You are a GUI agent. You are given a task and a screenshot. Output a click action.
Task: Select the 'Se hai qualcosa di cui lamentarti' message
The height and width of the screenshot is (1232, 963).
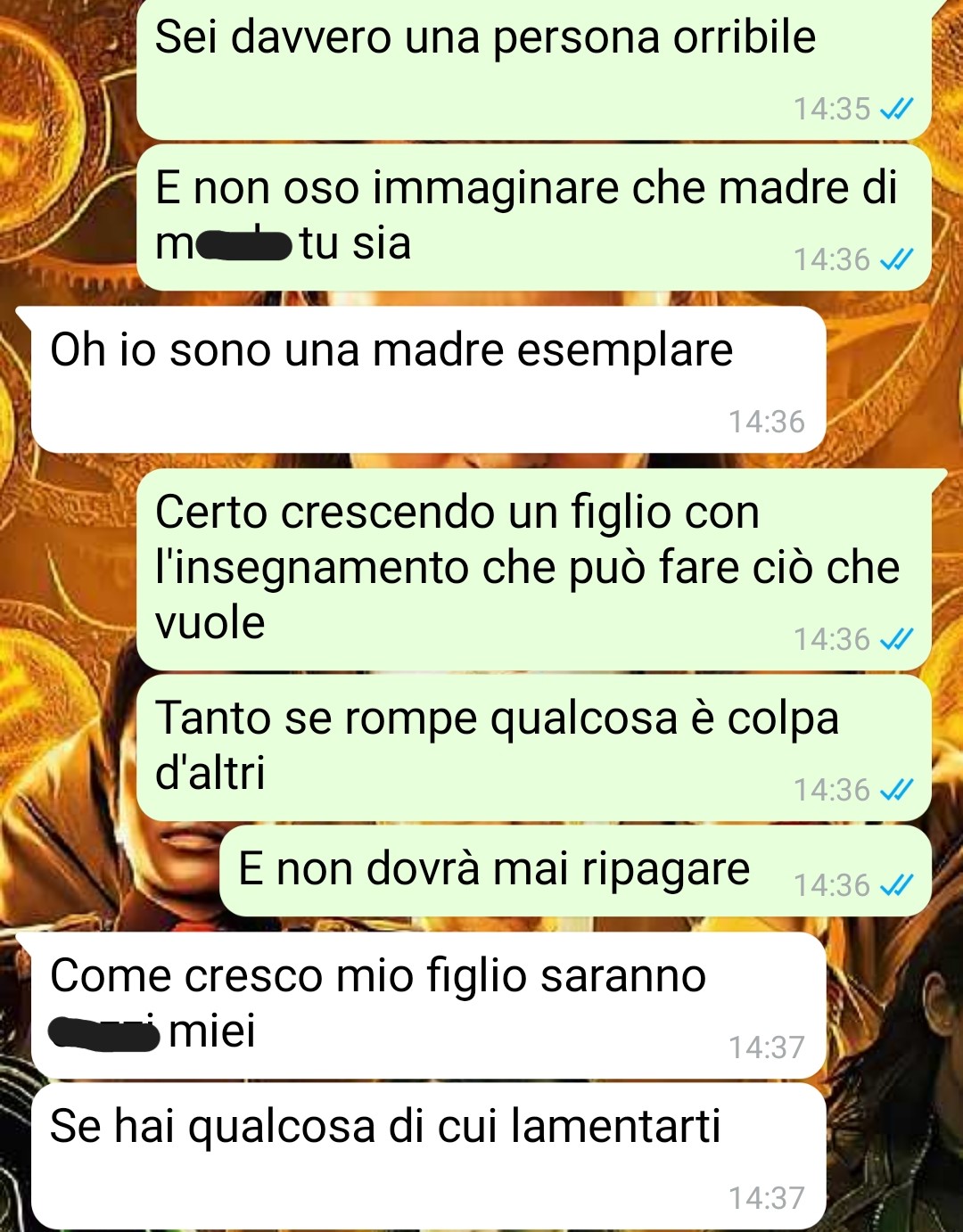coord(428,1156)
